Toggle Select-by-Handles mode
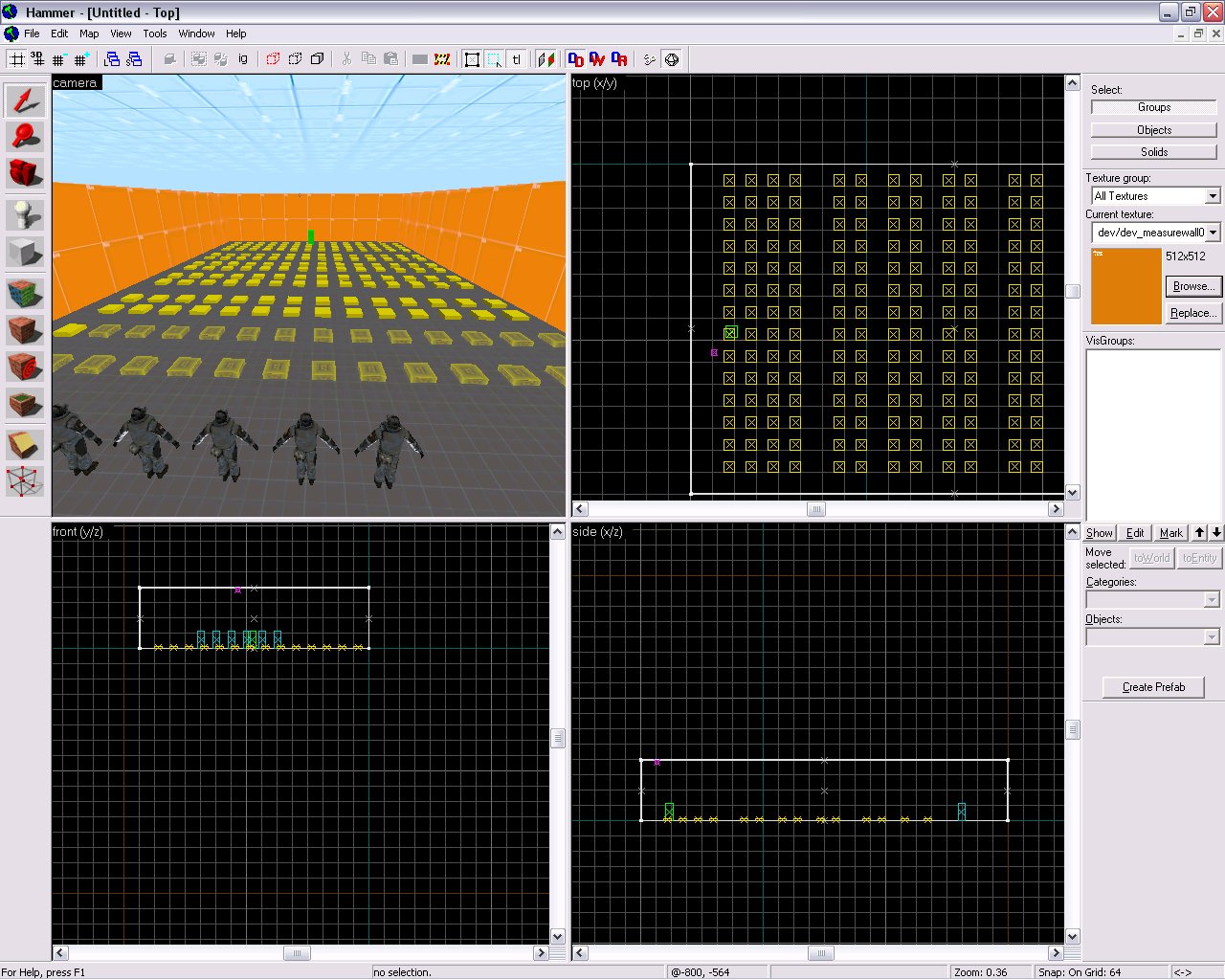Viewport: 1225px width, 980px height. [472, 59]
